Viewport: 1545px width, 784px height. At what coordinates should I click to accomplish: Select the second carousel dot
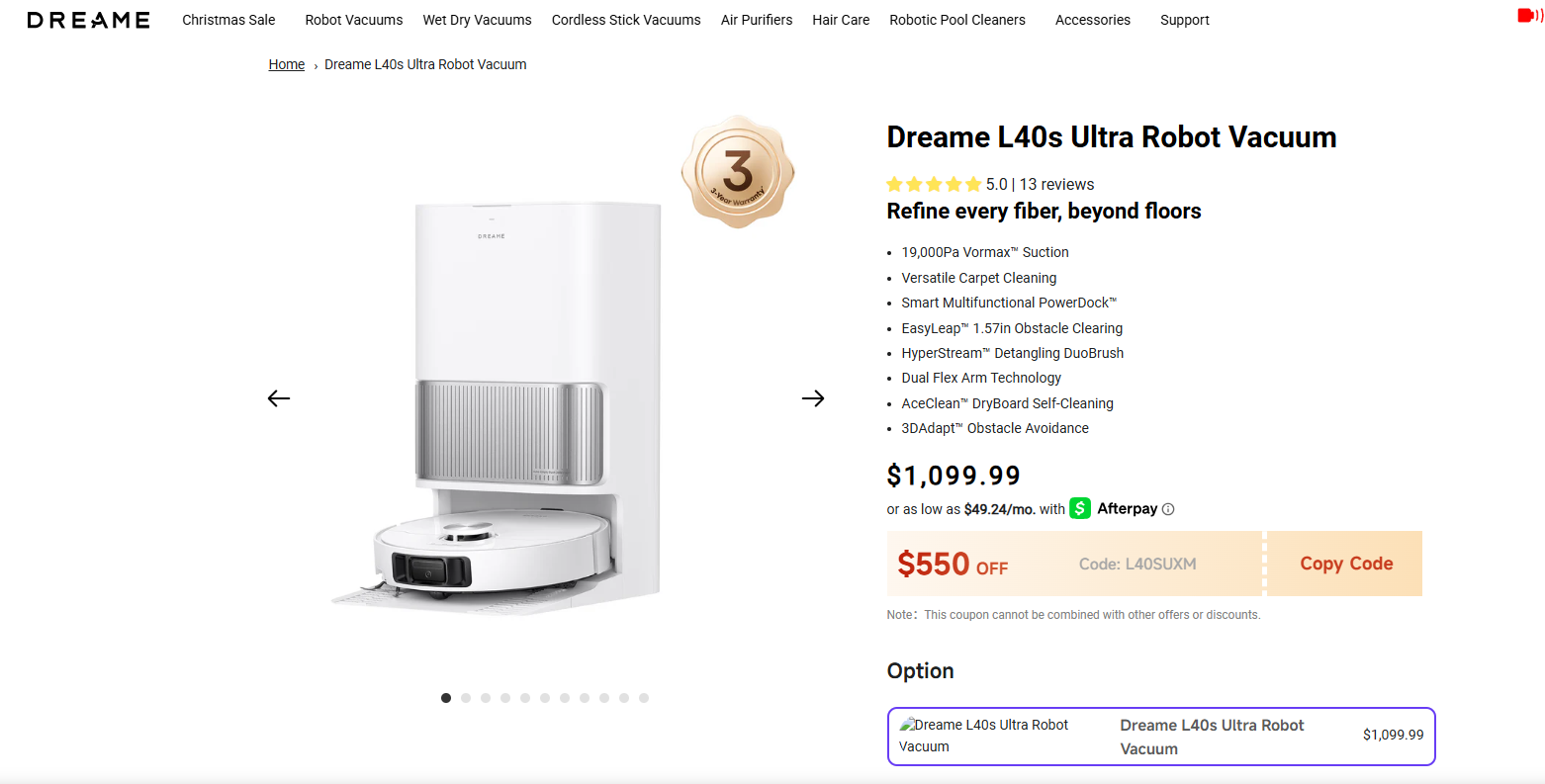point(465,697)
